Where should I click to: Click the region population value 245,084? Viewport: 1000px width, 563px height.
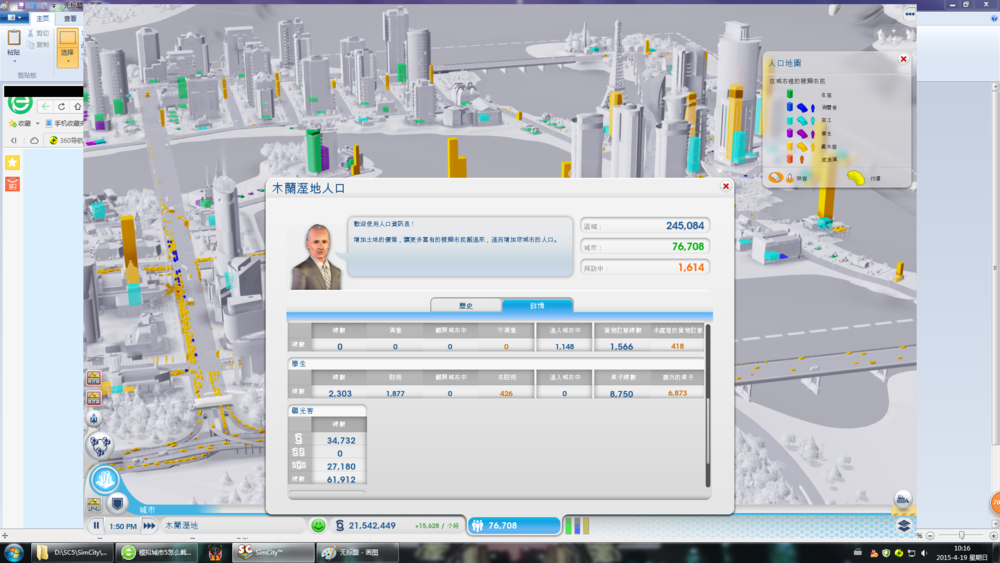[x=685, y=226]
